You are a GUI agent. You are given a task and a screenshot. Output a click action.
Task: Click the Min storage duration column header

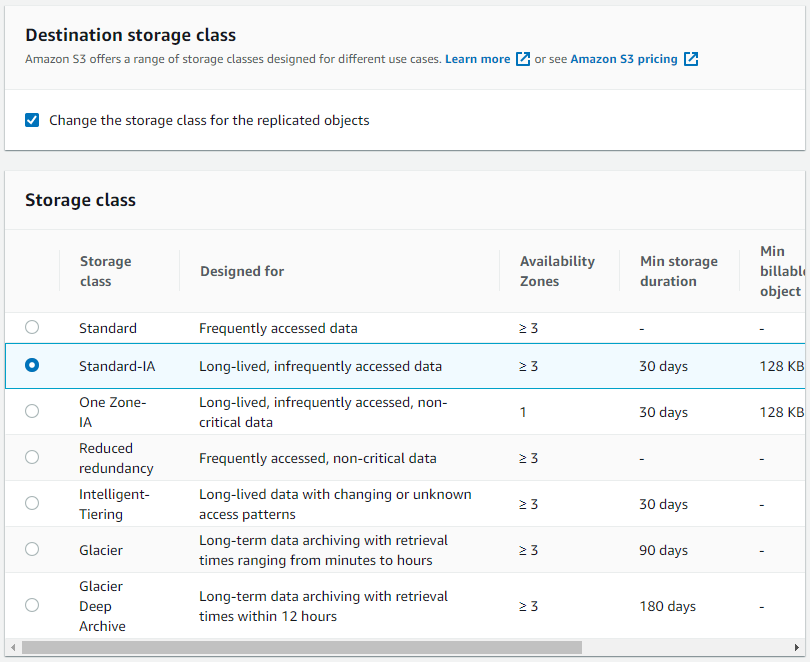point(678,271)
